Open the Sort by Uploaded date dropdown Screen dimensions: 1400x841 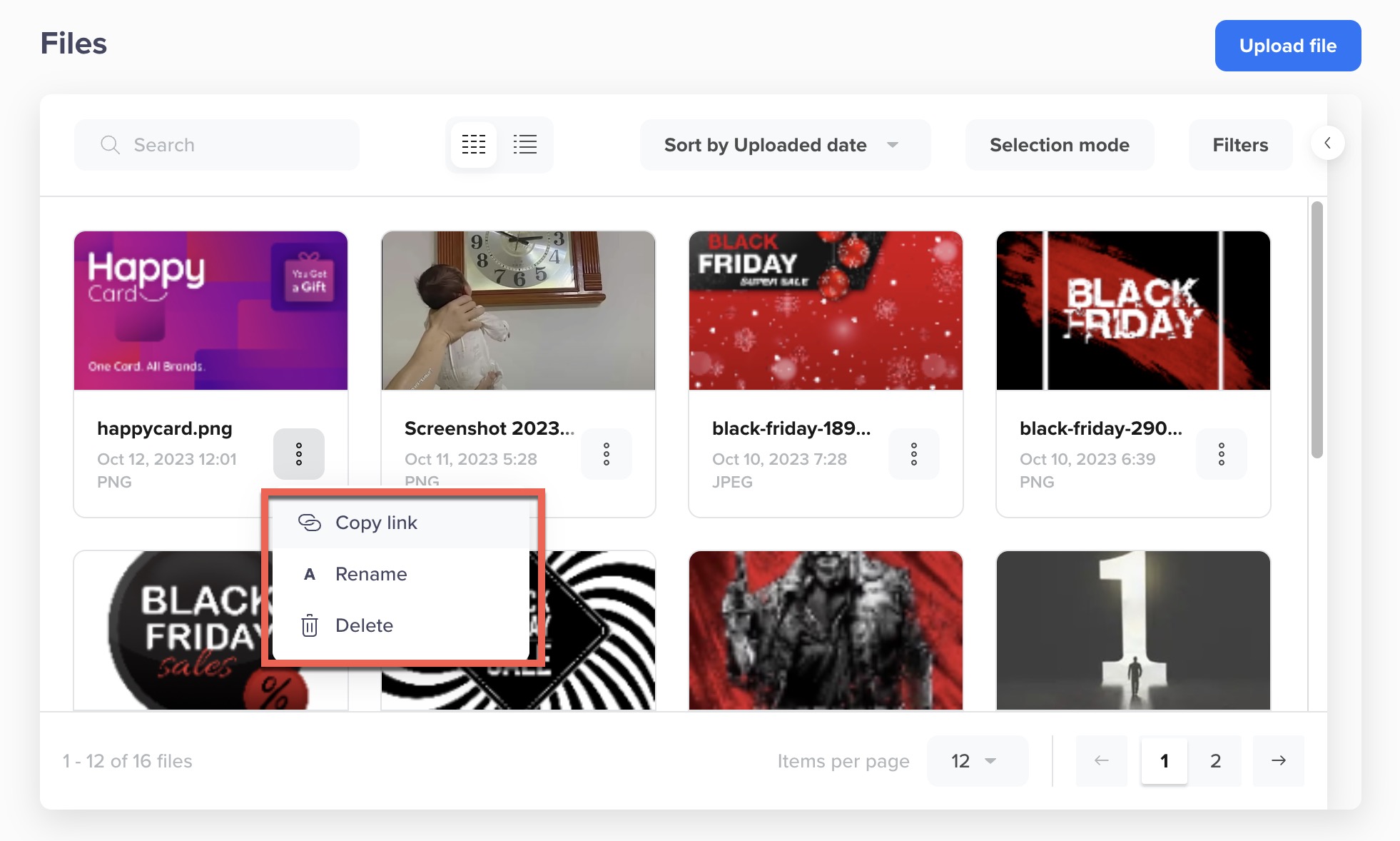(785, 145)
